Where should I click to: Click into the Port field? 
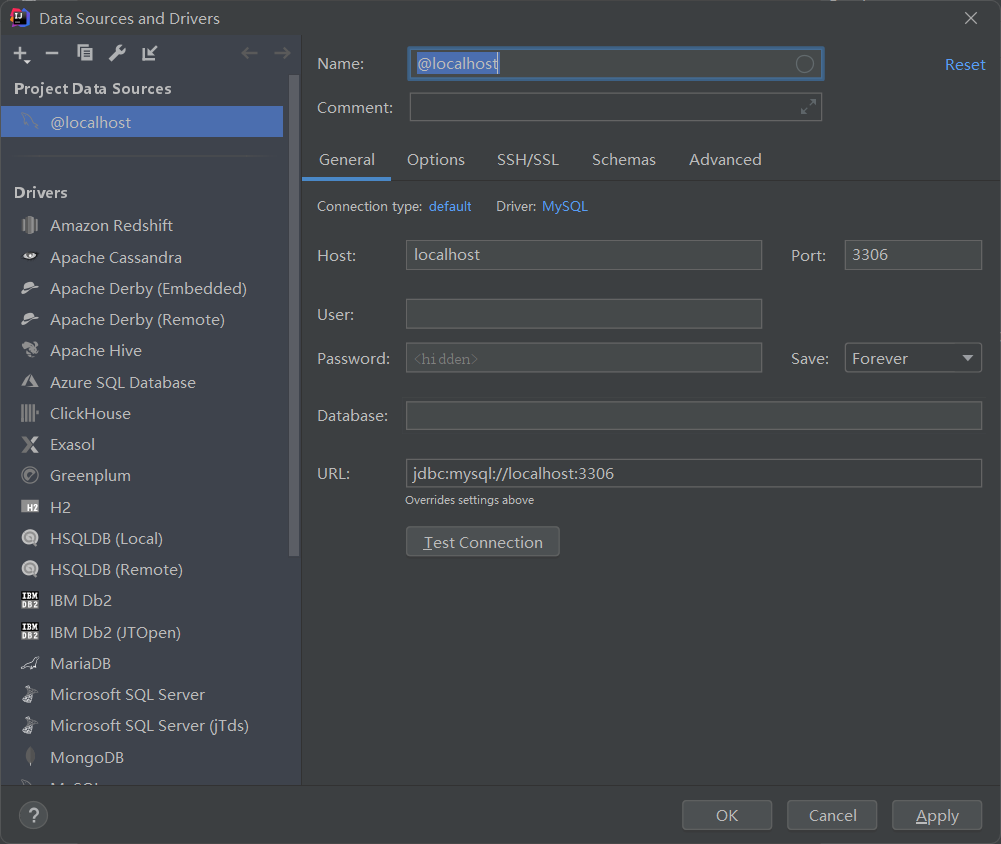point(913,255)
